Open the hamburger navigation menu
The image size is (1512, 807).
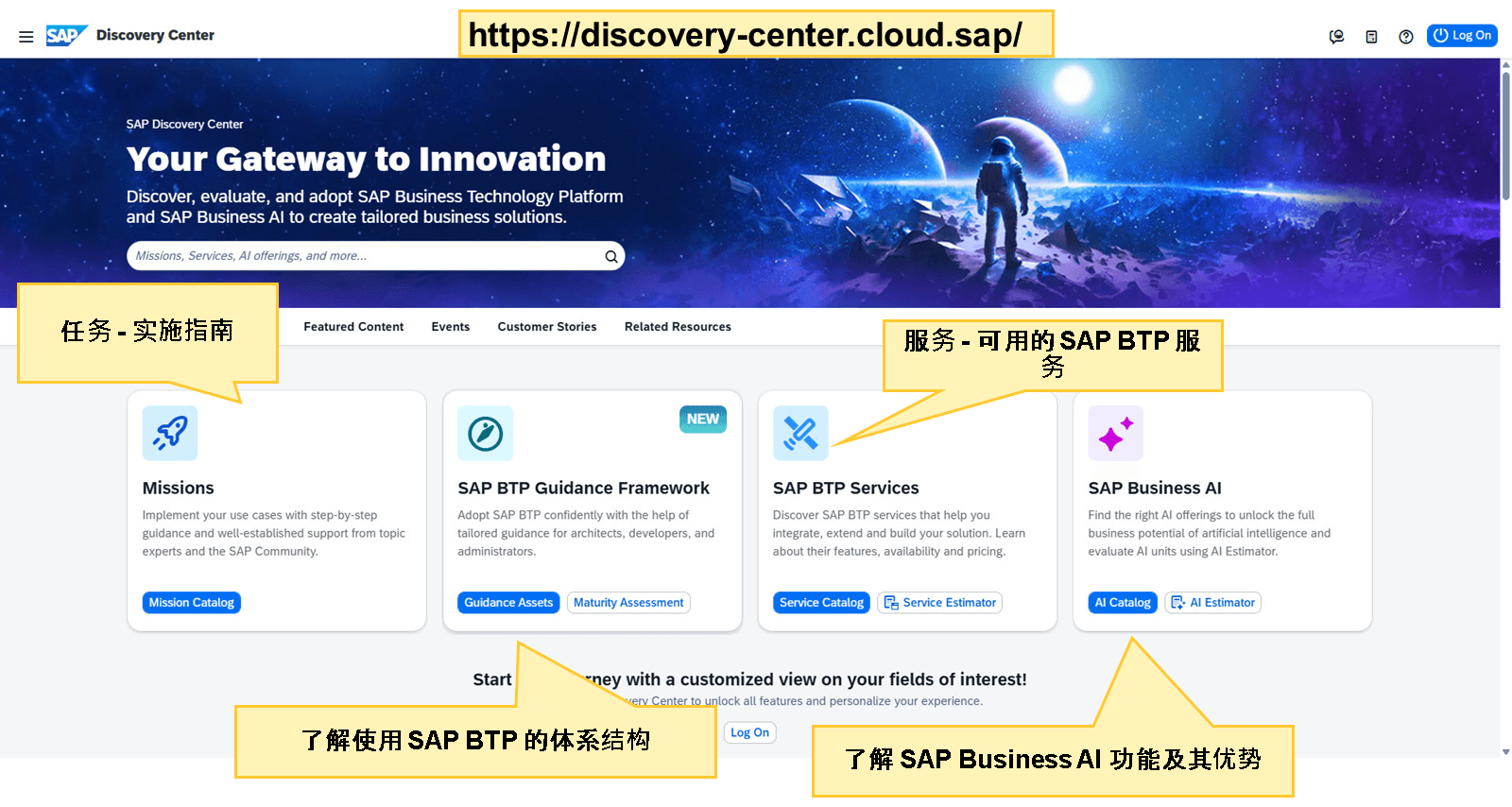pos(26,37)
